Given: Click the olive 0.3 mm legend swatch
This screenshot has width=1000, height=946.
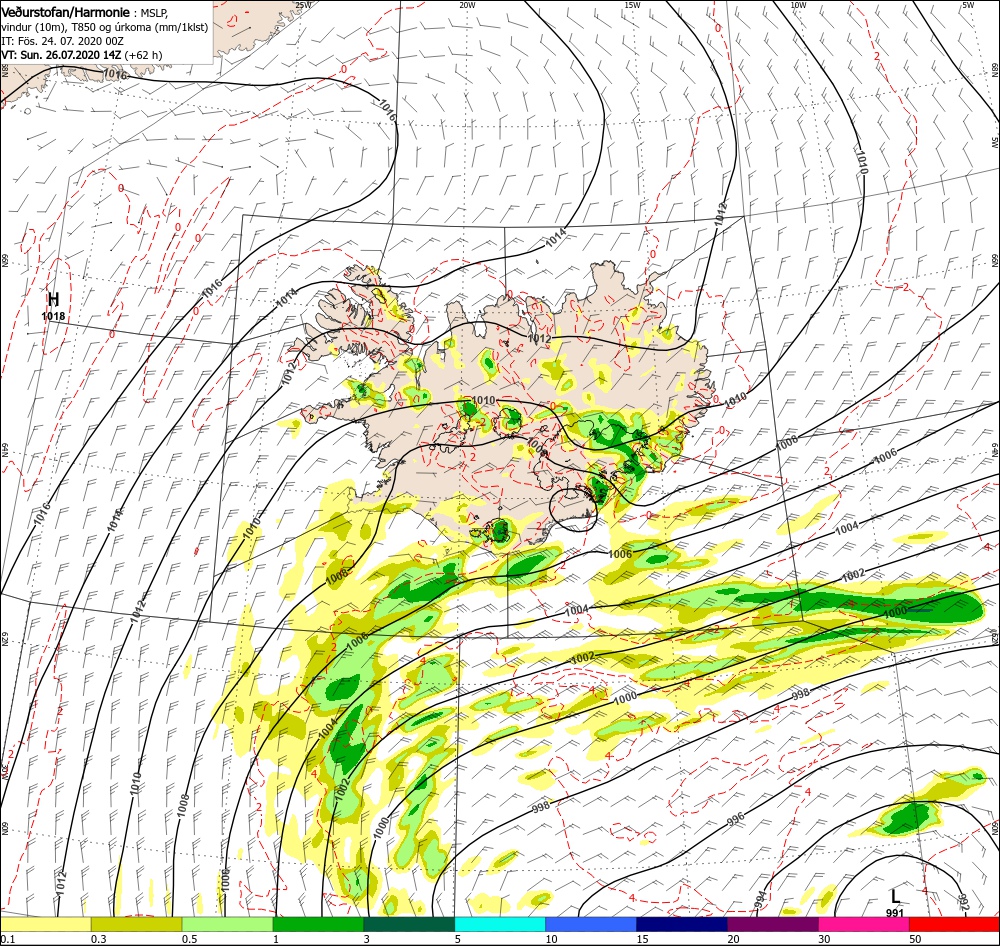Looking at the screenshot, I should (136, 924).
